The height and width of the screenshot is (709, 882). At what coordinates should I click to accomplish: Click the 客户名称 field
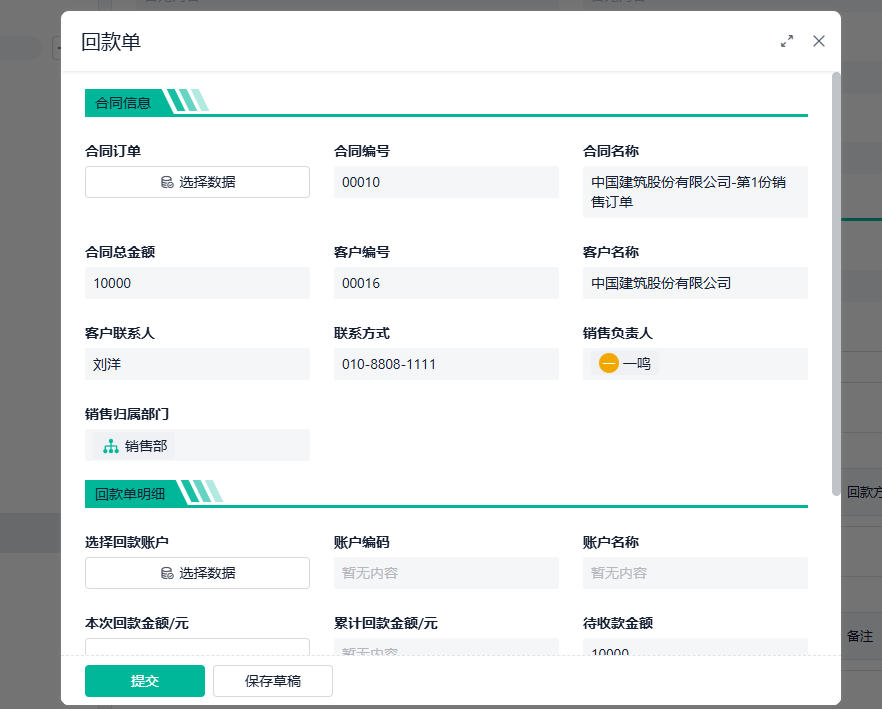[x=695, y=283]
